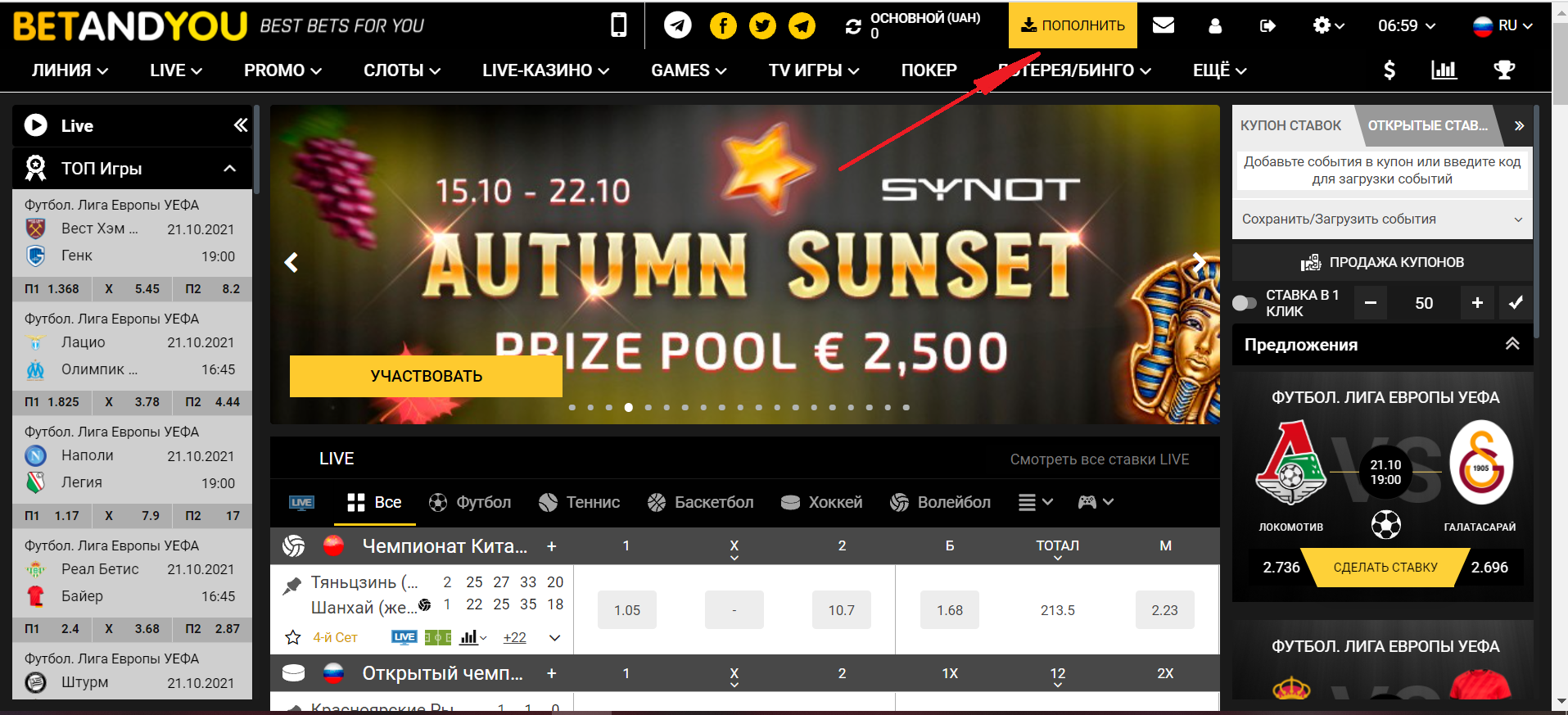
Task: Click the logout exit icon
Action: point(1268,26)
